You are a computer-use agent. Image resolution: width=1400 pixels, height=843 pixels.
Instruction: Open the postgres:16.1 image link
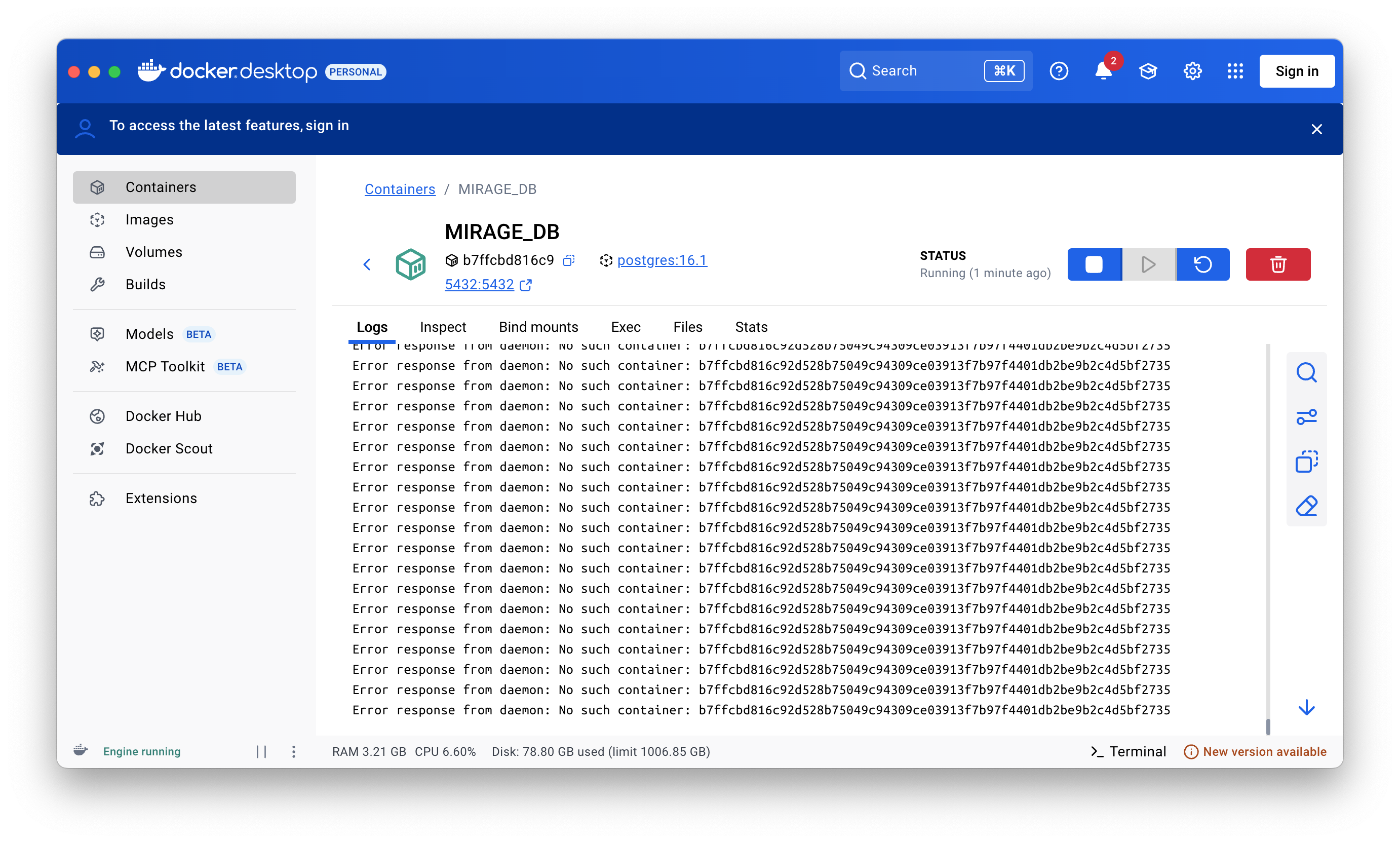click(x=662, y=260)
